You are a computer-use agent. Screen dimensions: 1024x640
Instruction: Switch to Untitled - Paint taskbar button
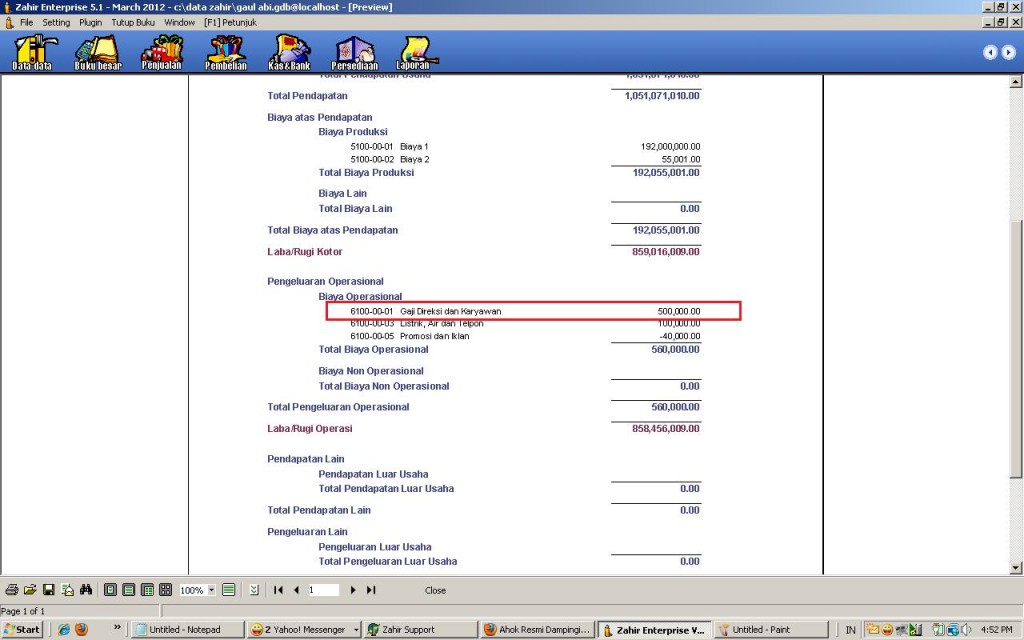tap(771, 630)
